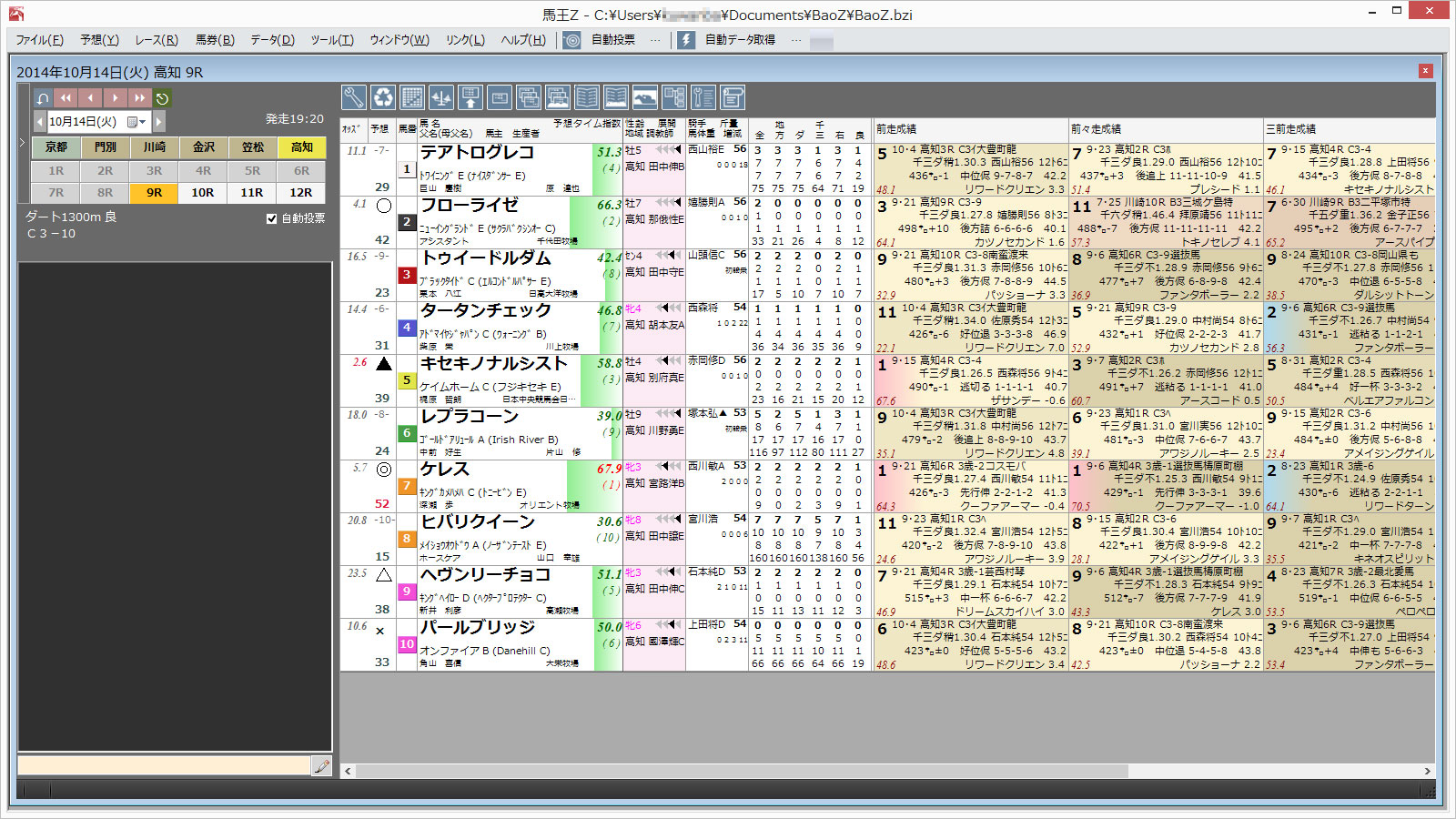Click the 三前走成績 column header

1350,129
